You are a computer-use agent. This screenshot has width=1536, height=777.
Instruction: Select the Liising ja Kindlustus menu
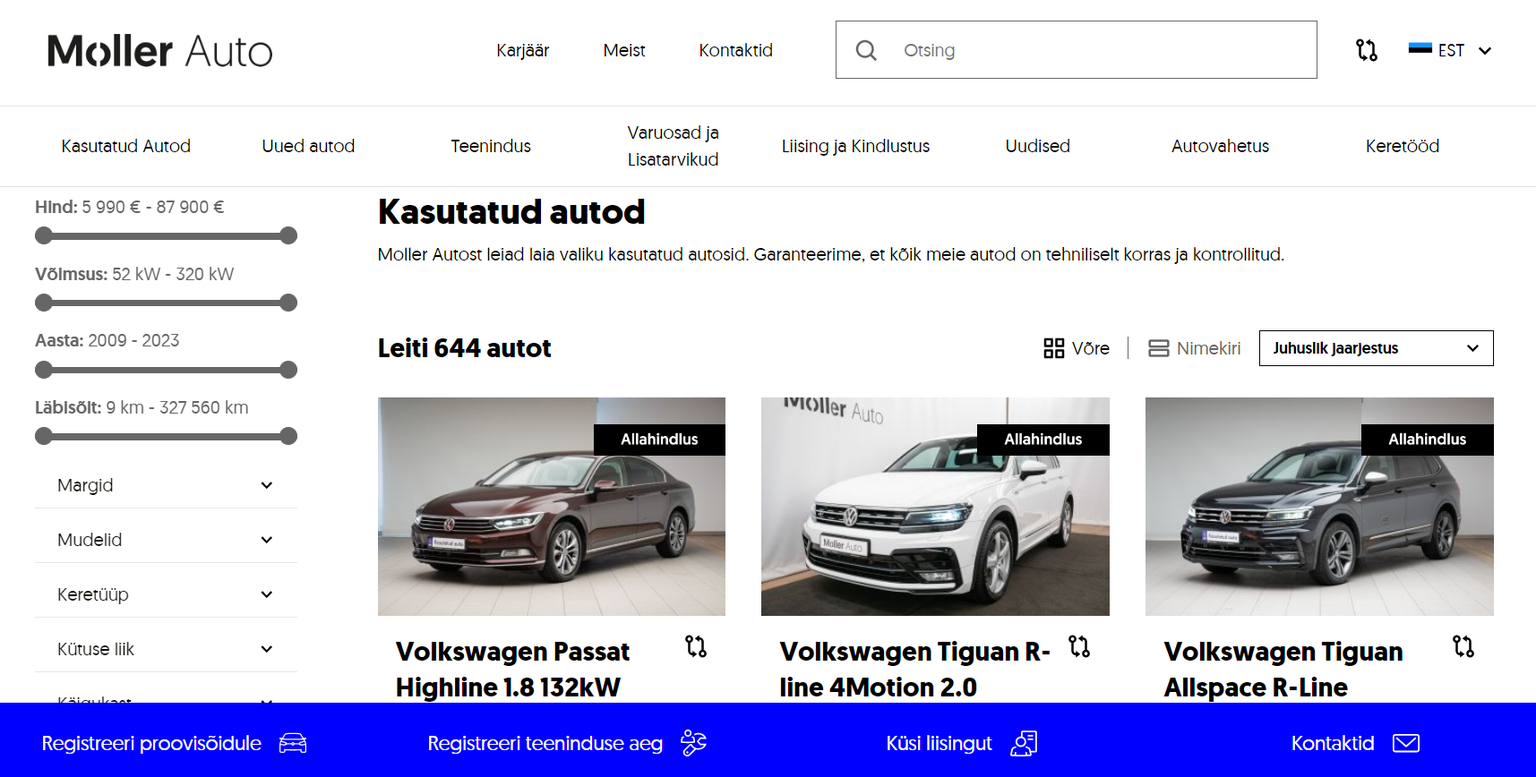coord(856,146)
